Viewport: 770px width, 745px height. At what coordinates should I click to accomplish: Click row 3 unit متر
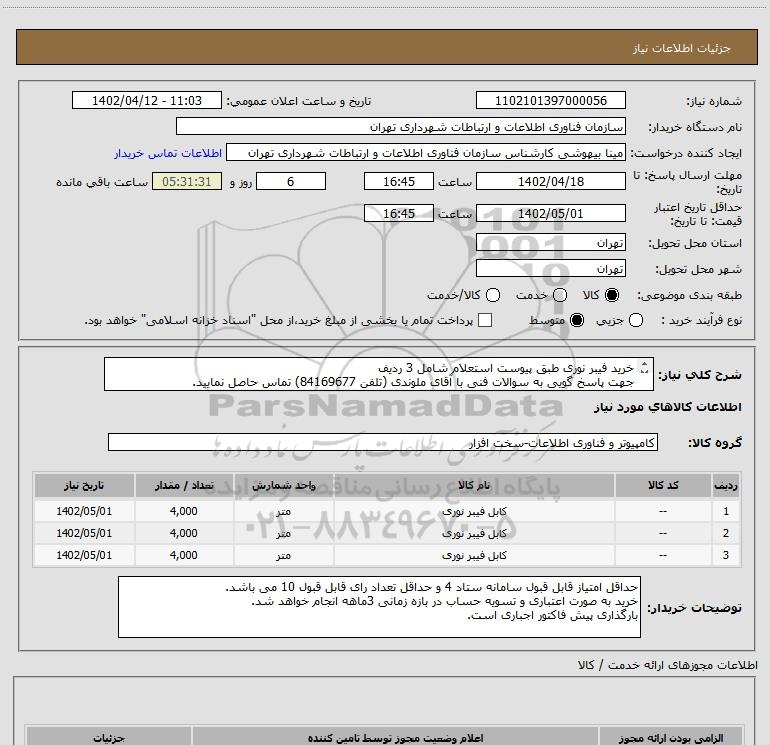283,556
